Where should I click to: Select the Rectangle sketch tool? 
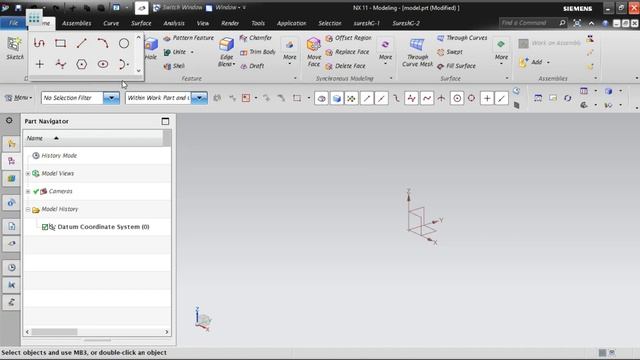pos(60,43)
